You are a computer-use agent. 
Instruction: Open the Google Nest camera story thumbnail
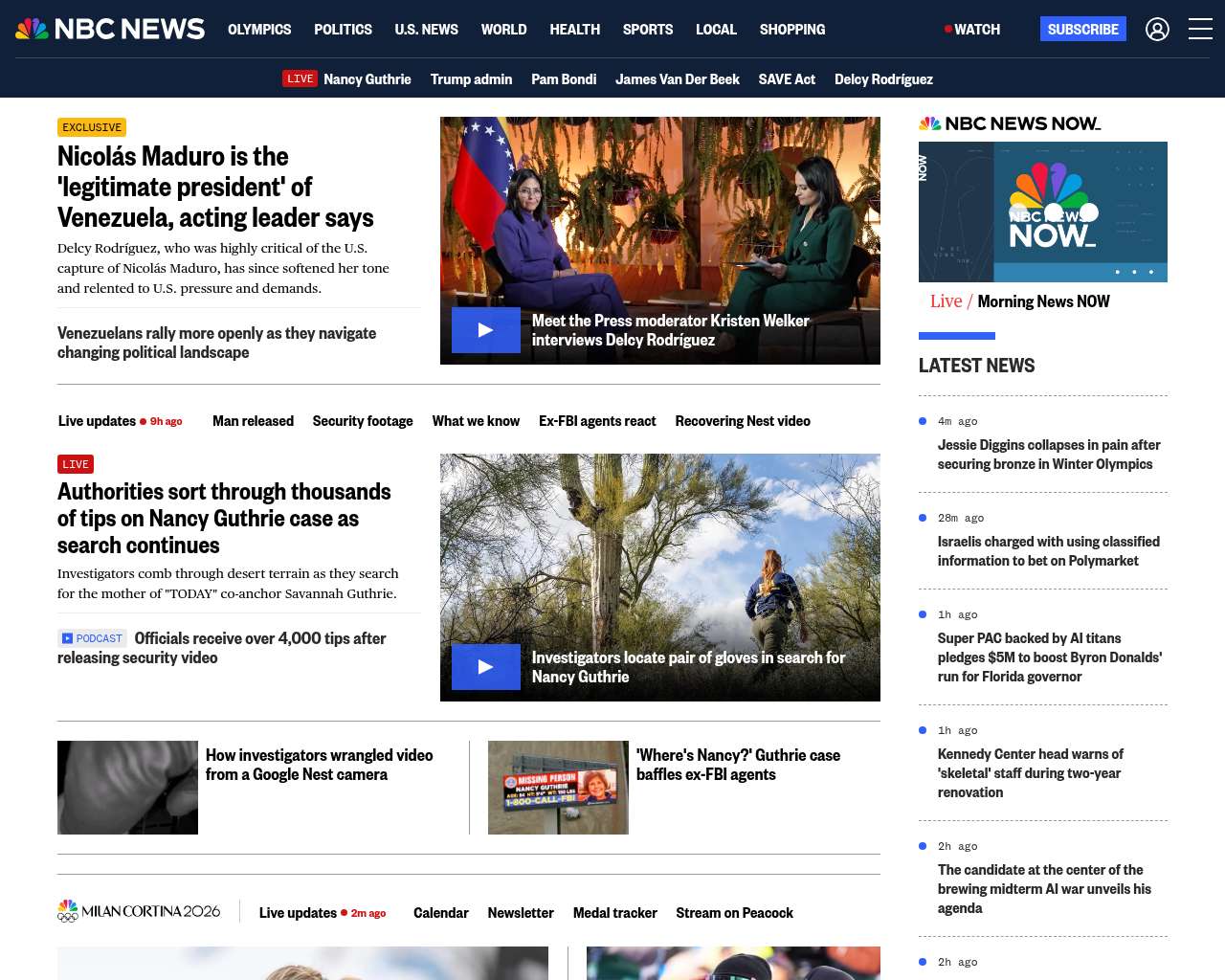(x=127, y=788)
